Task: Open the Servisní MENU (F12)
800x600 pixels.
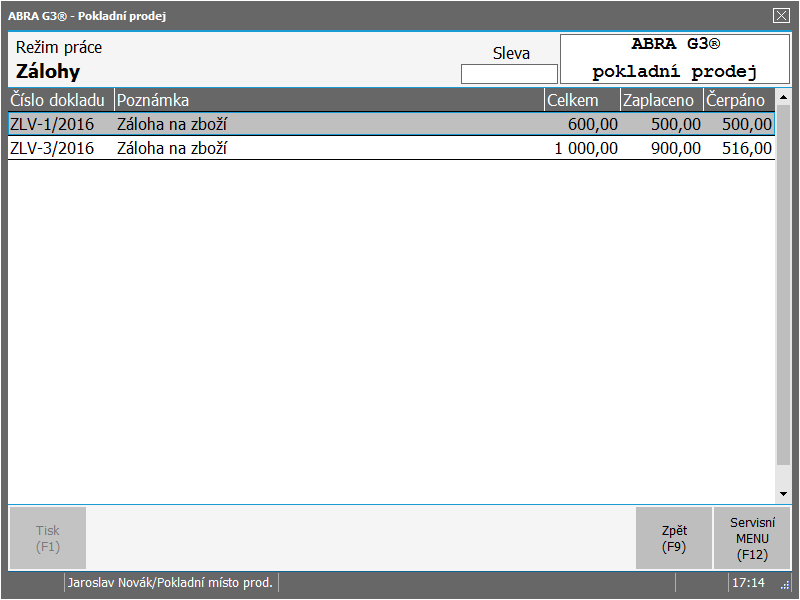Action: [752, 539]
